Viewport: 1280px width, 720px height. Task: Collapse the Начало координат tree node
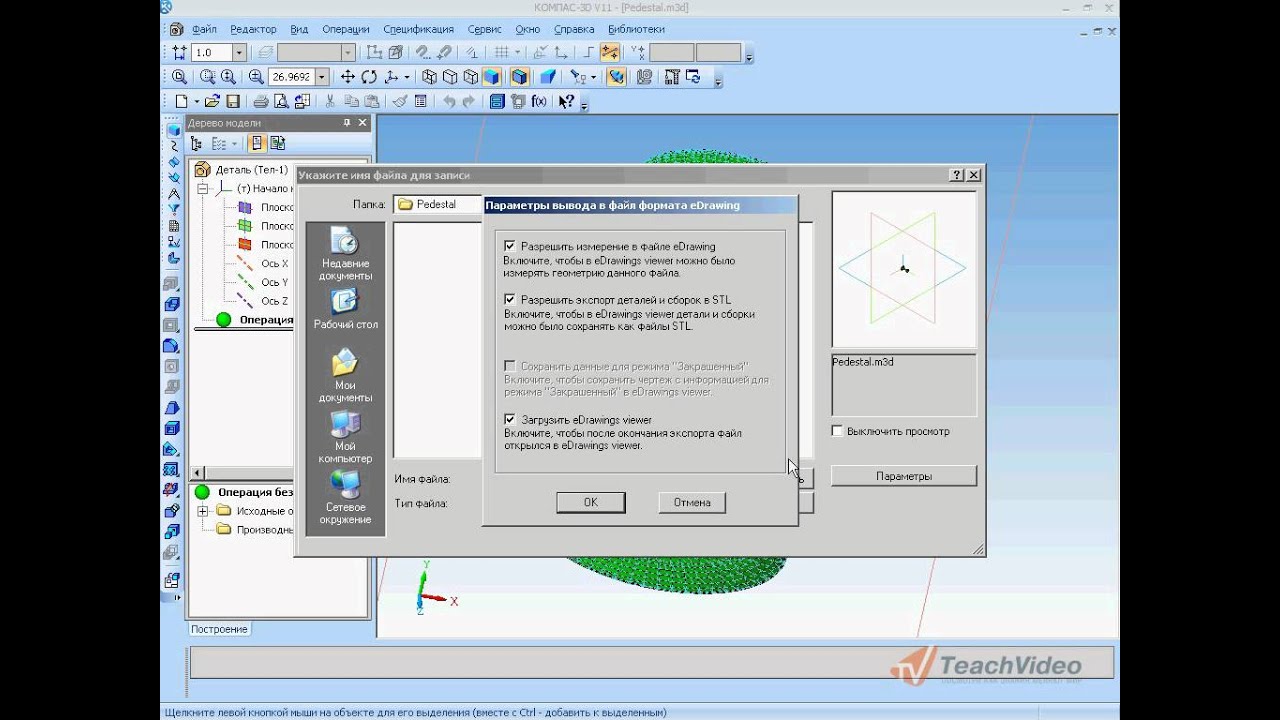(x=202, y=188)
